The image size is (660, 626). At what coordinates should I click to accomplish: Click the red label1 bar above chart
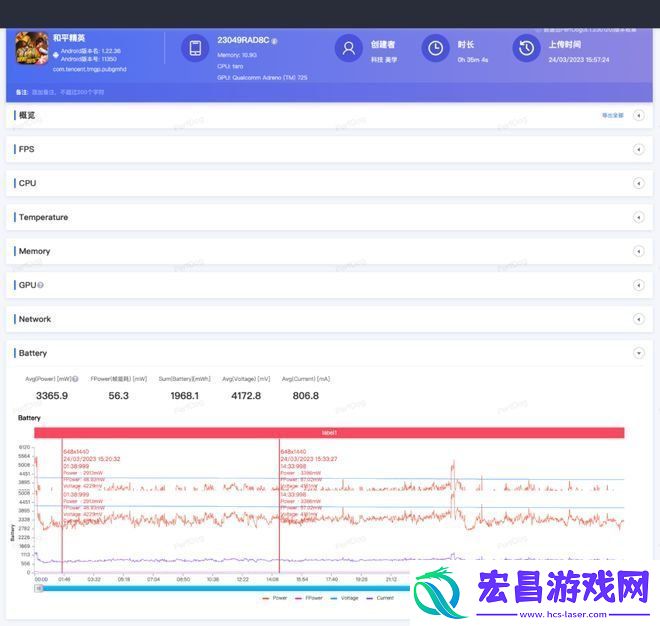pyautogui.click(x=329, y=433)
